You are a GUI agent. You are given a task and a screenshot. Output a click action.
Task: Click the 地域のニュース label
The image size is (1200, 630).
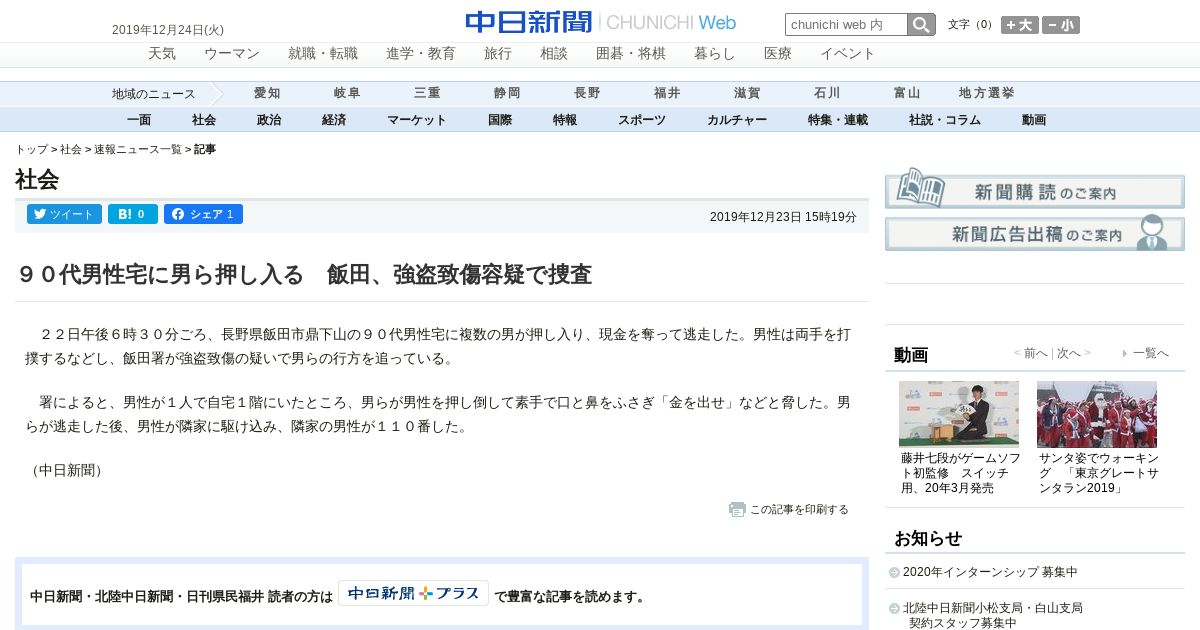click(x=154, y=94)
